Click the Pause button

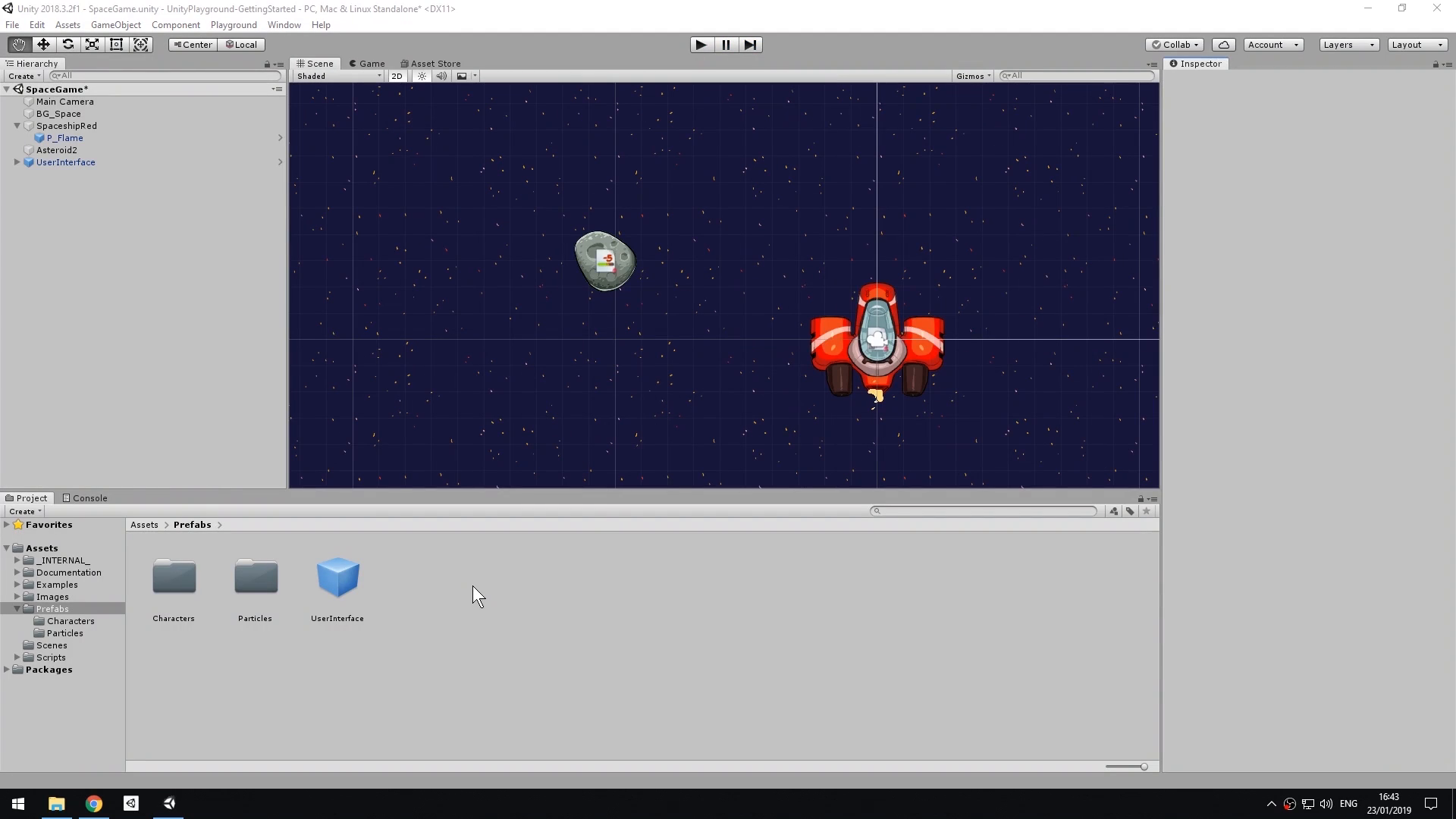(726, 45)
